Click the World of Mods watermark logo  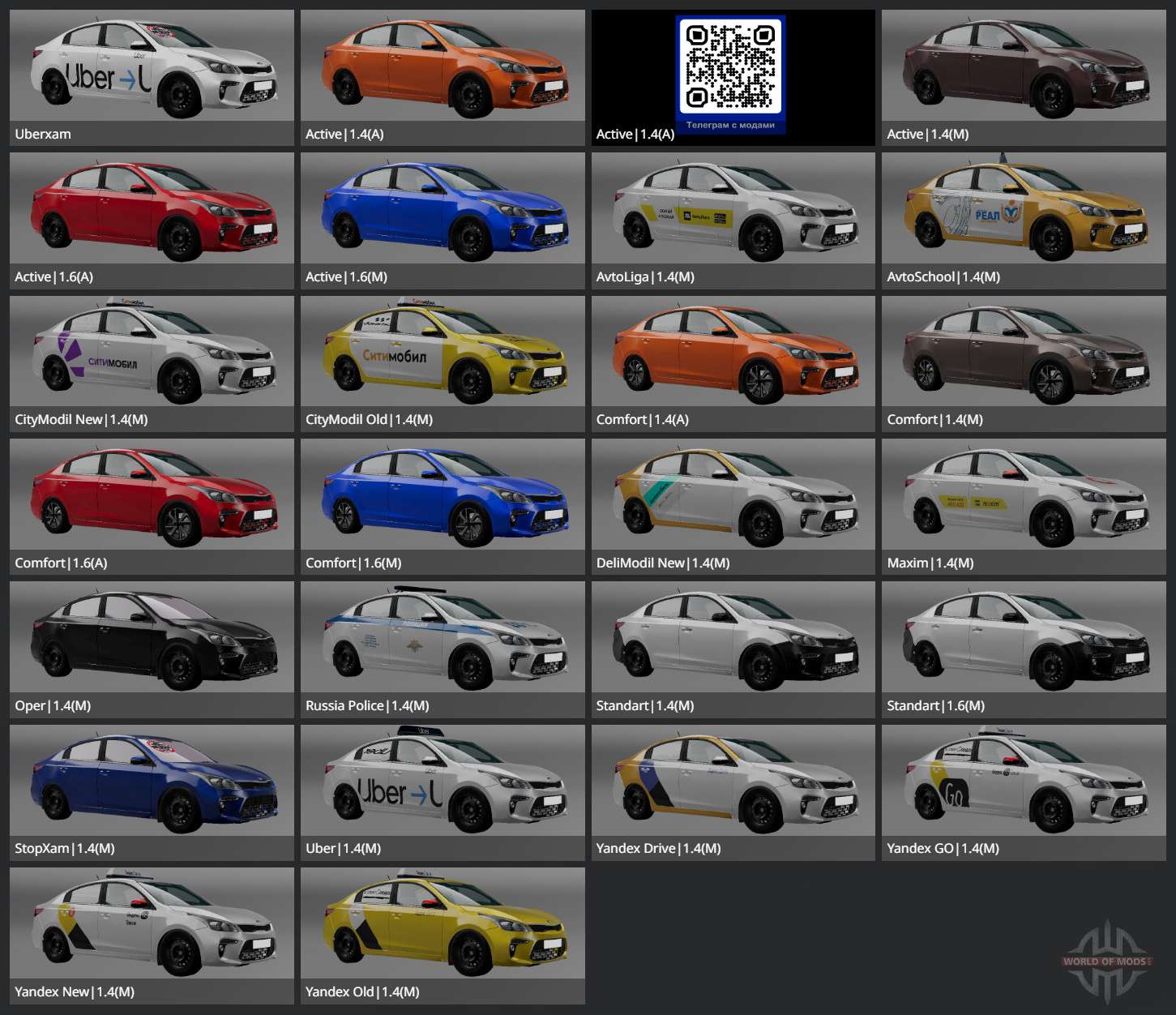[1106, 961]
